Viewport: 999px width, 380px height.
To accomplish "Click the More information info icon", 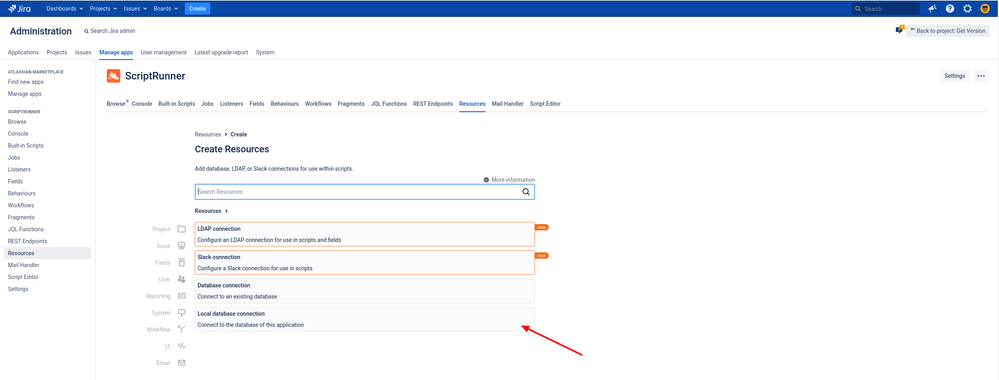I will [486, 180].
